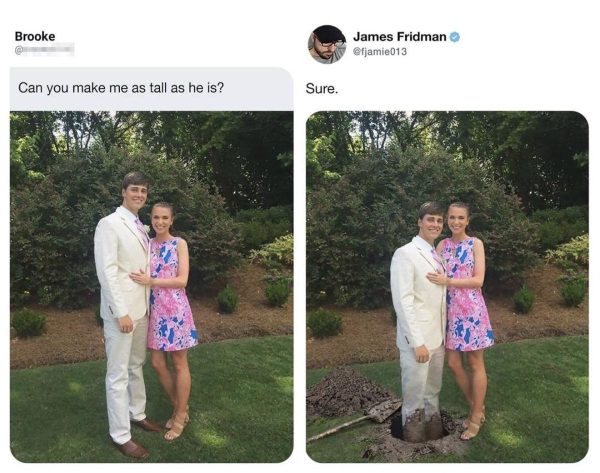Open Brooke's original photo
This screenshot has width=600, height=473.
click(152, 287)
